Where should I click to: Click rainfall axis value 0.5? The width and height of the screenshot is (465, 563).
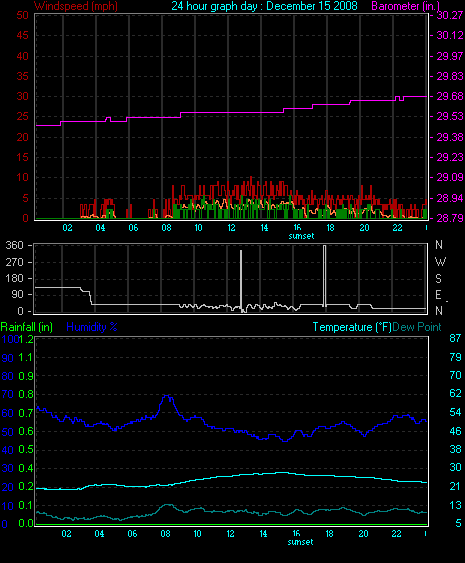(x=26, y=450)
